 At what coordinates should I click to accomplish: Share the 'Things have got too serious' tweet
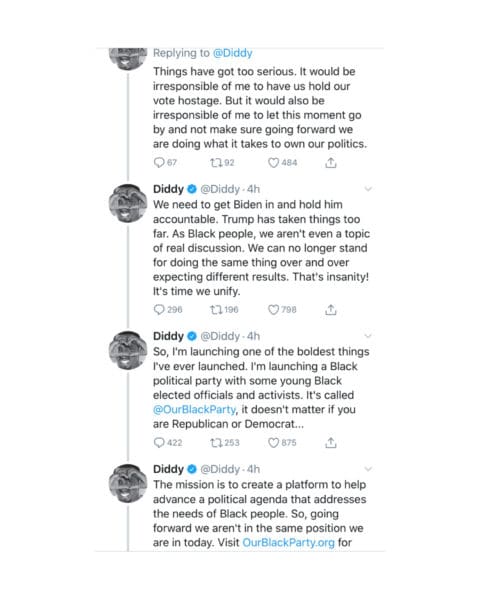331,163
